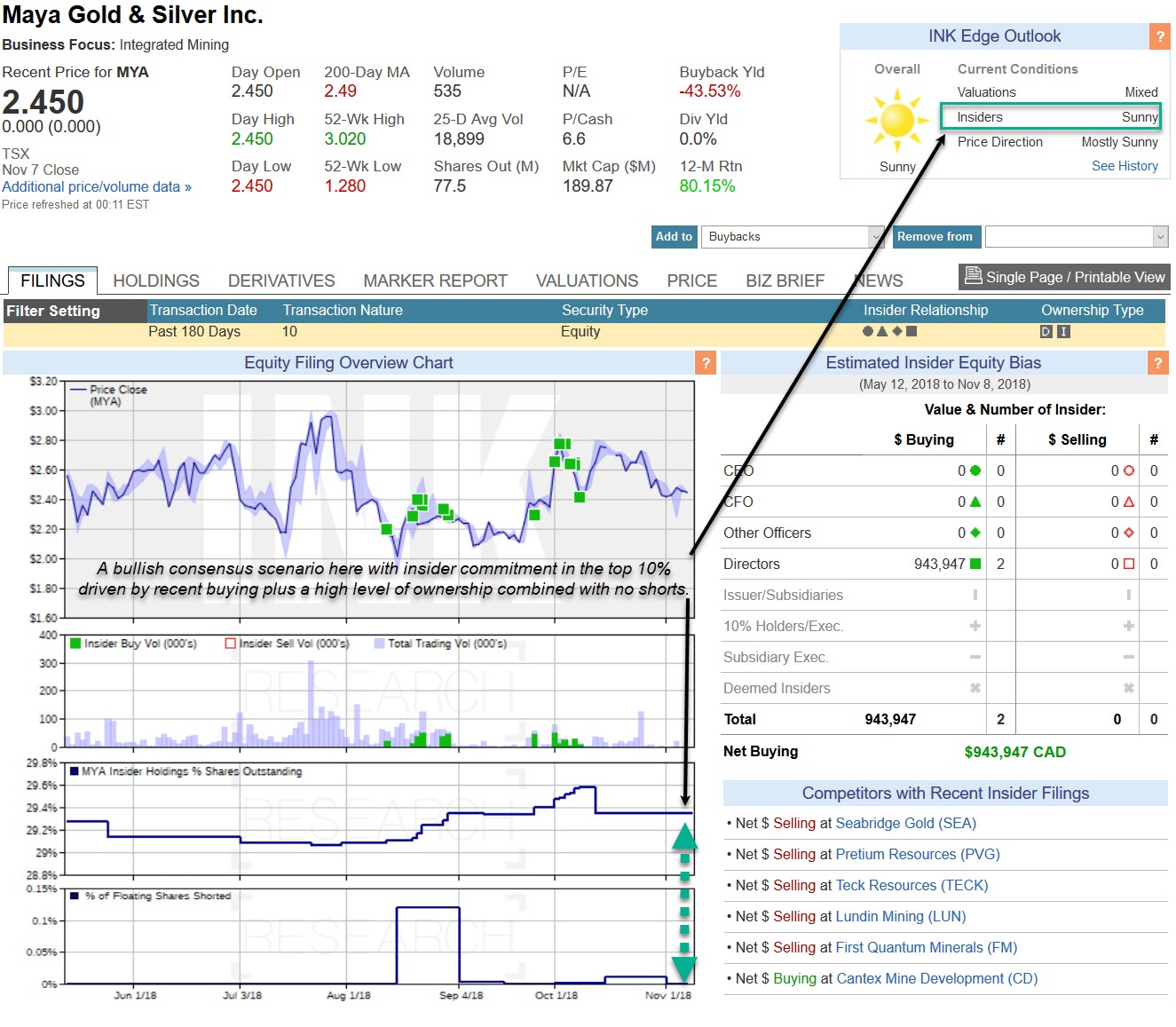This screenshot has height=1027, width=1176.
Task: Click the Transaction Date column header
Action: pyautogui.click(x=203, y=310)
